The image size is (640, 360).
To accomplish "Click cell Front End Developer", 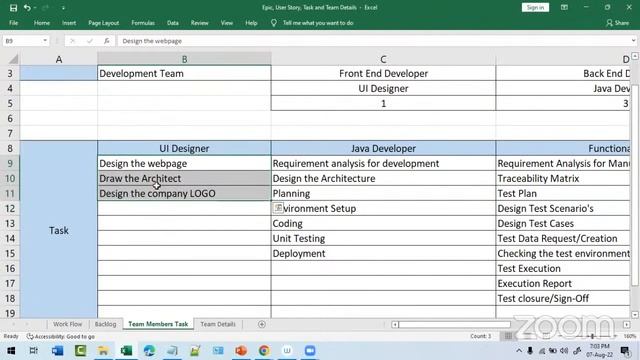I will (x=383, y=73).
